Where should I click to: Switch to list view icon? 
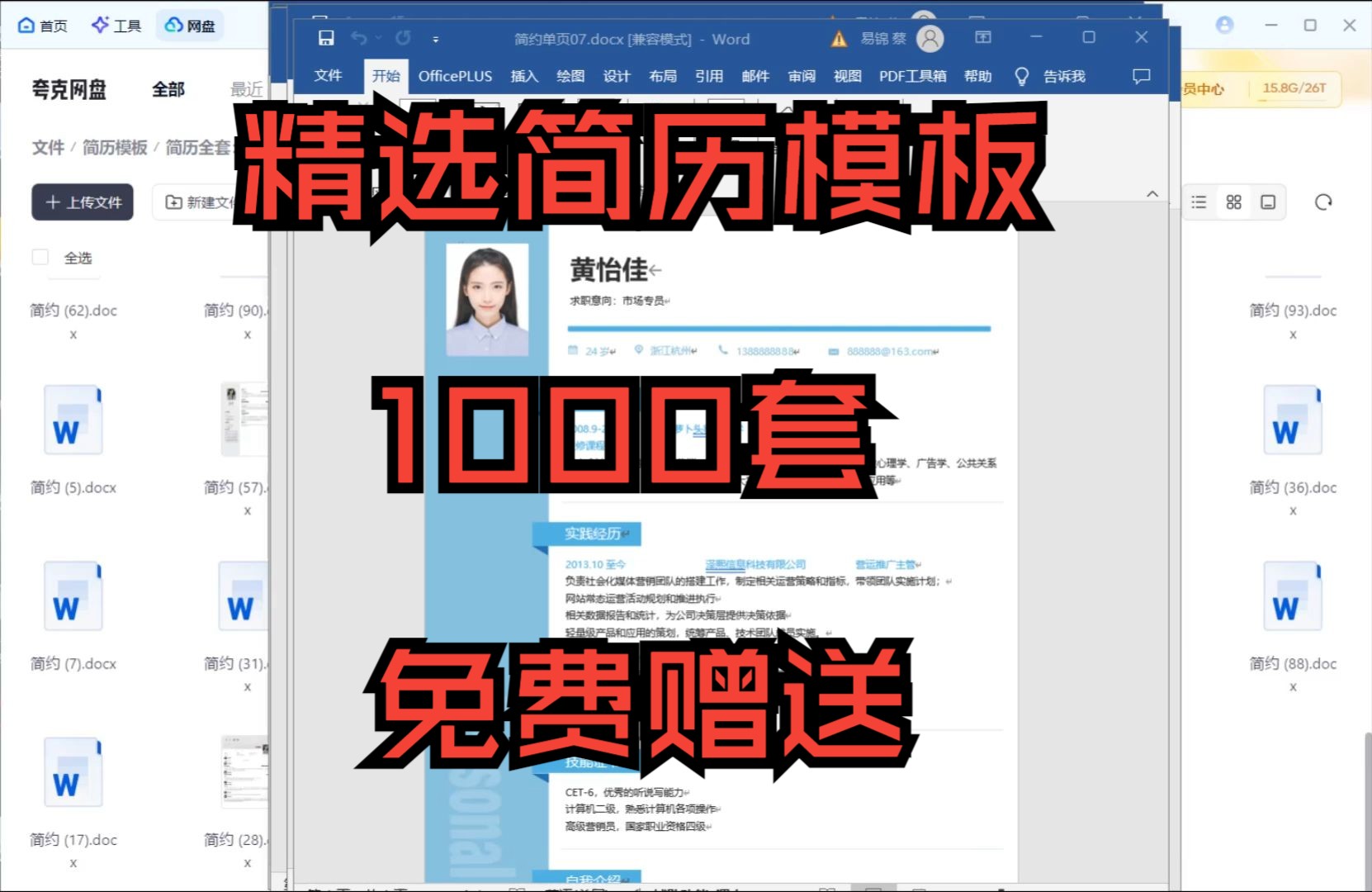[1199, 202]
